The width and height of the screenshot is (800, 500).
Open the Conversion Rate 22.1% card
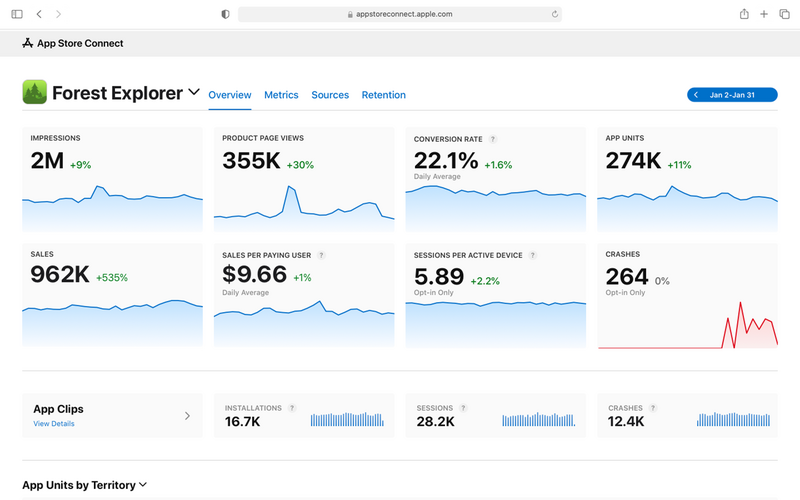[495, 180]
